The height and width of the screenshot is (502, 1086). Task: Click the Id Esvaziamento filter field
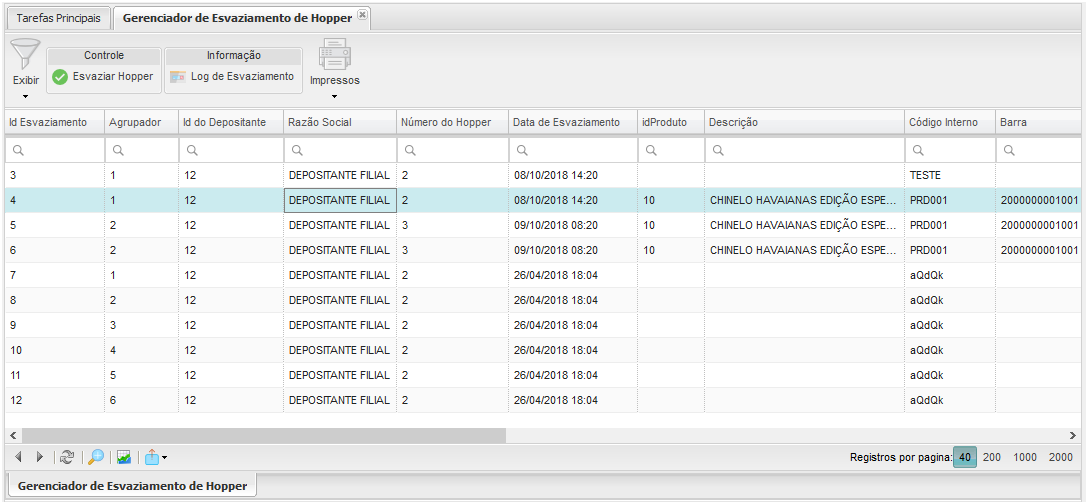point(55,150)
